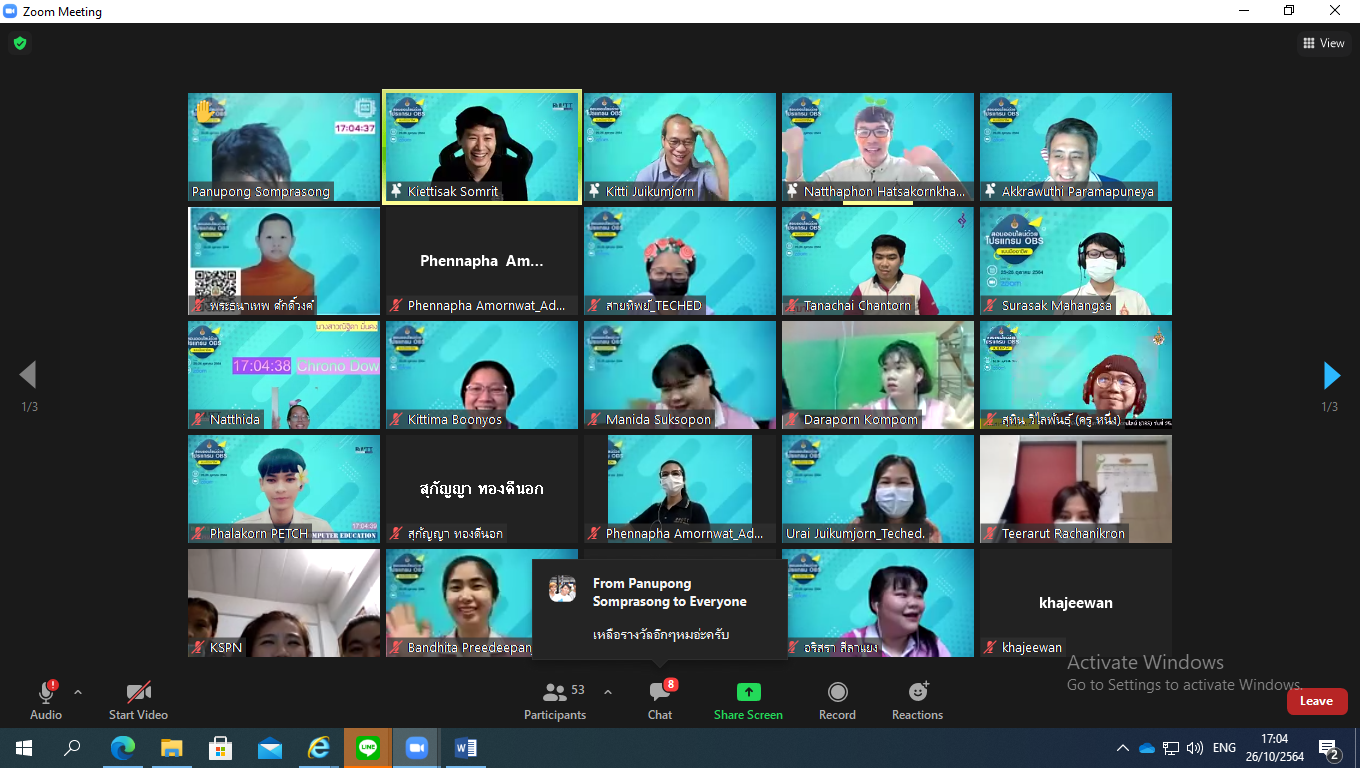Open Windows taskbar search

[x=72, y=748]
